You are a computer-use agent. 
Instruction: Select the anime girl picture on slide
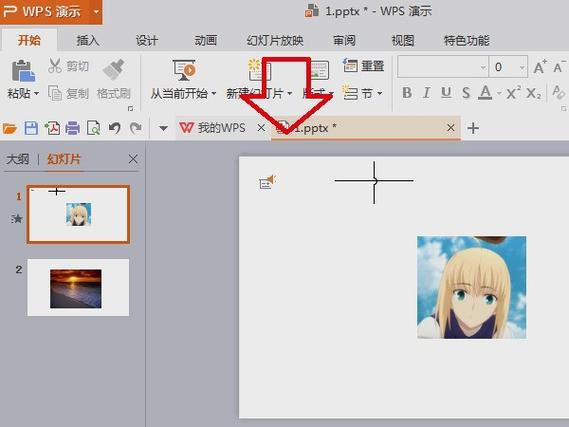tap(471, 287)
